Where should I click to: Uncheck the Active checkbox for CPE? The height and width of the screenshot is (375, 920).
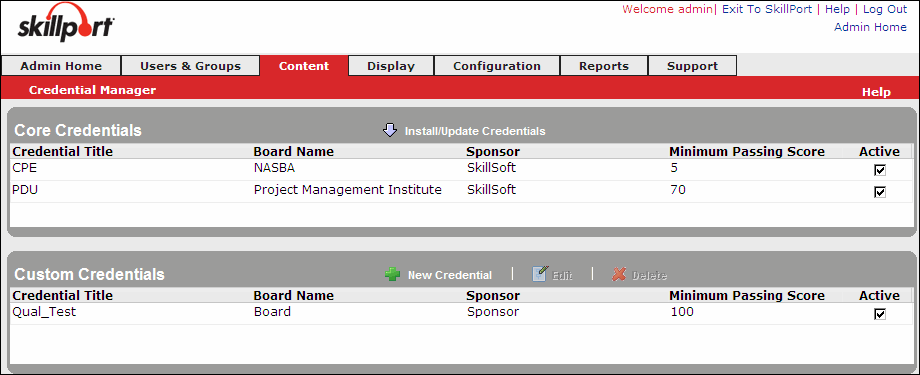pos(880,170)
